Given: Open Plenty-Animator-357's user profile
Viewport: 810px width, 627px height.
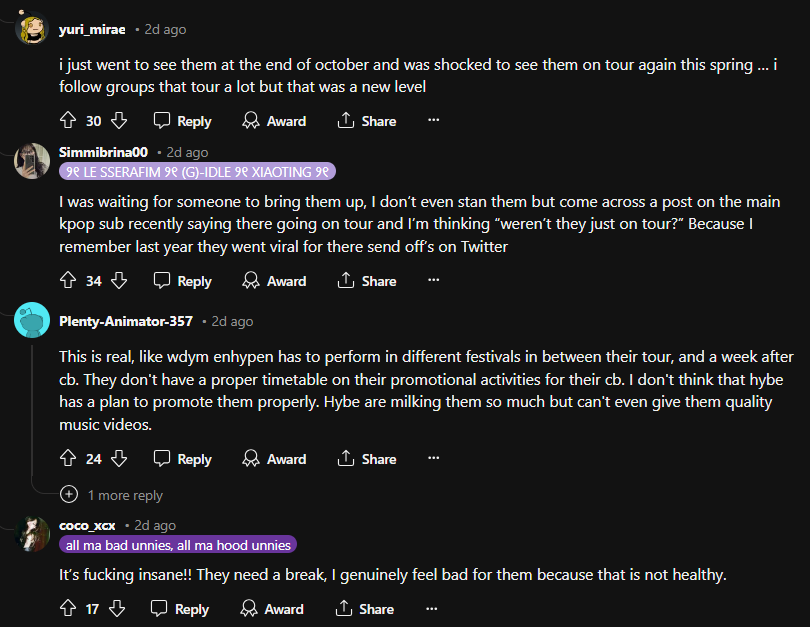Looking at the screenshot, I should [x=125, y=321].
